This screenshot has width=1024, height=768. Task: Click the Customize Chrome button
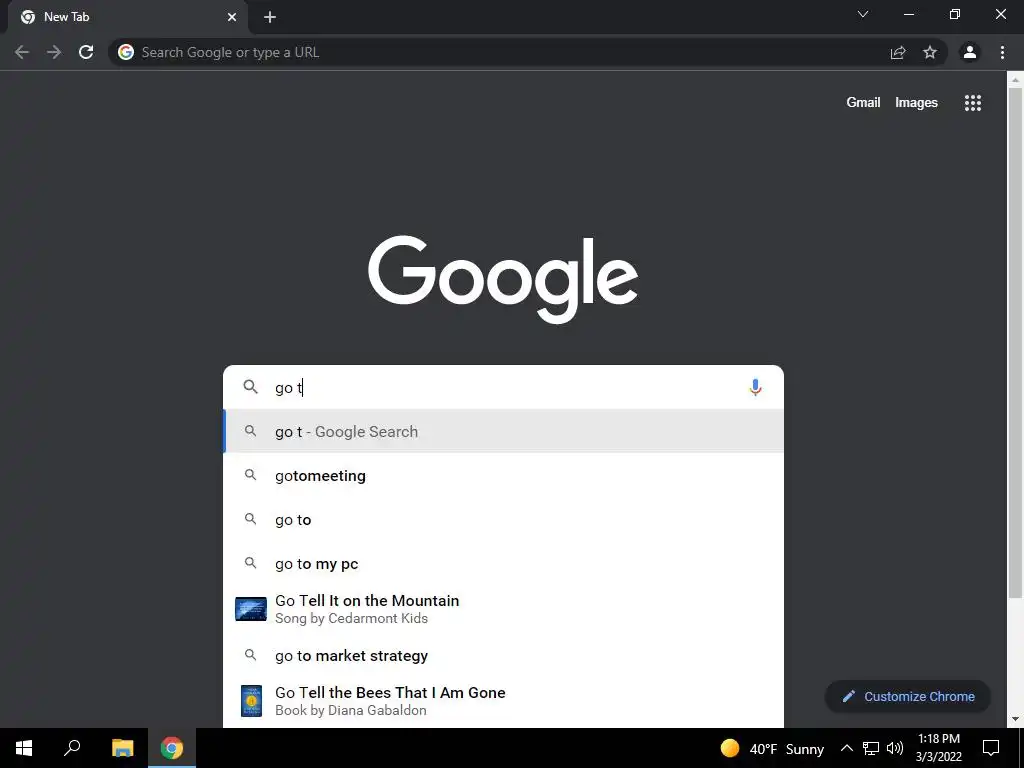[x=908, y=696]
